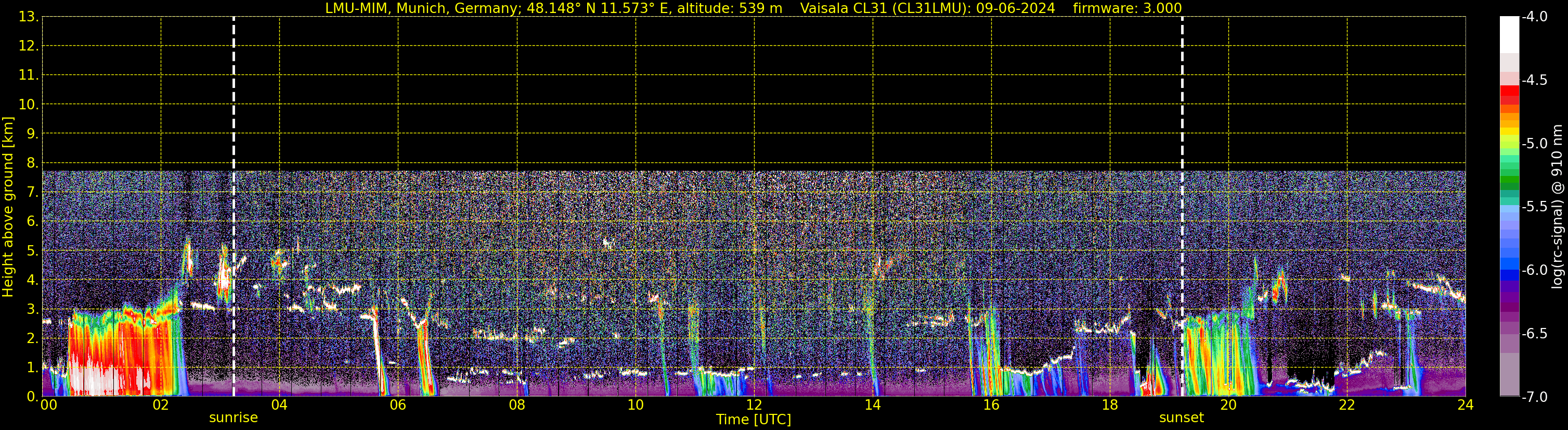Click the "-4.0" colorbar tick label
This screenshot has width=1568, height=430.
pos(1535,17)
